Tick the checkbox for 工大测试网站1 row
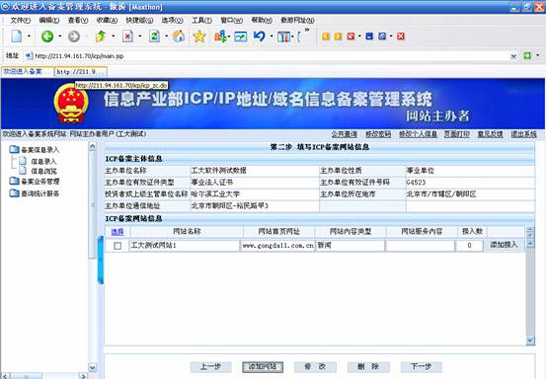The height and width of the screenshot is (379, 546). pyautogui.click(x=118, y=246)
